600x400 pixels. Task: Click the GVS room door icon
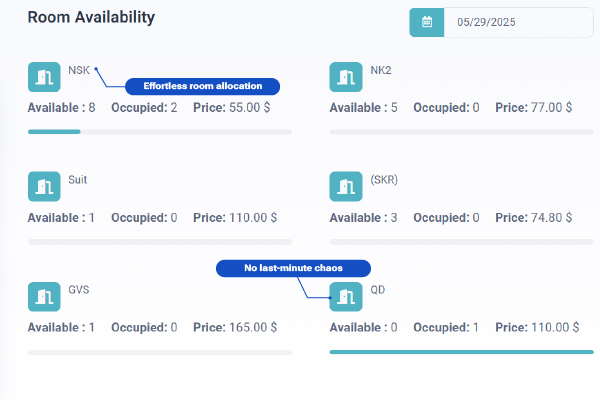(x=44, y=297)
